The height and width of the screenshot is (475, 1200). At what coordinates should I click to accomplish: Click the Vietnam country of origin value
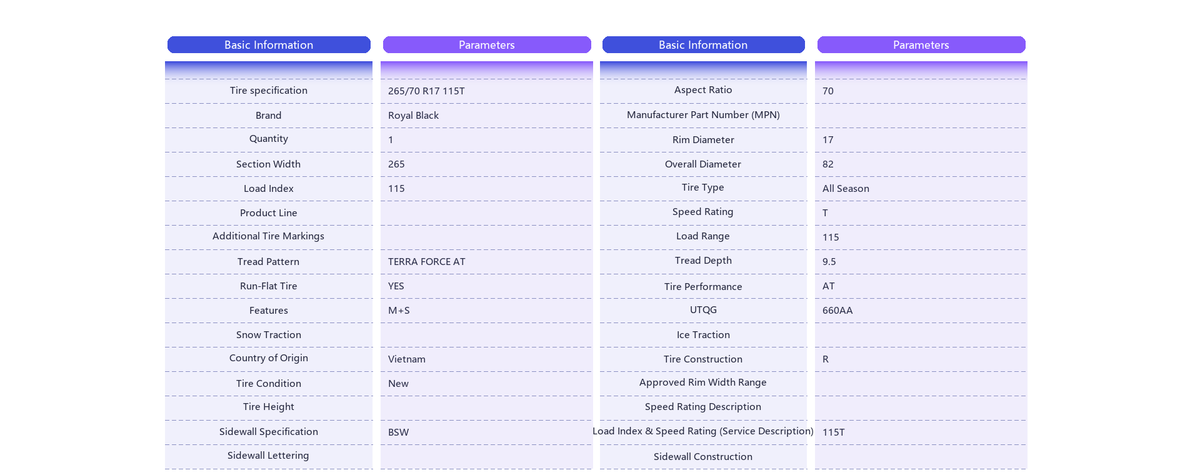(406, 359)
